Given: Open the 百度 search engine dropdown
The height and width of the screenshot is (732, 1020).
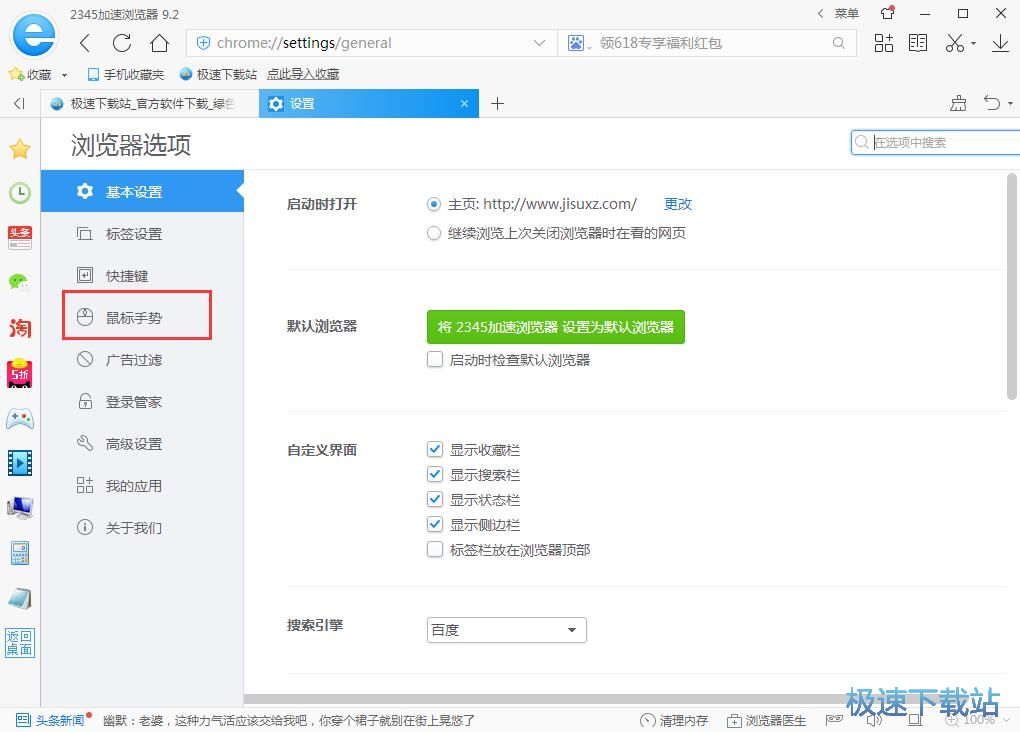Looking at the screenshot, I should [507, 630].
